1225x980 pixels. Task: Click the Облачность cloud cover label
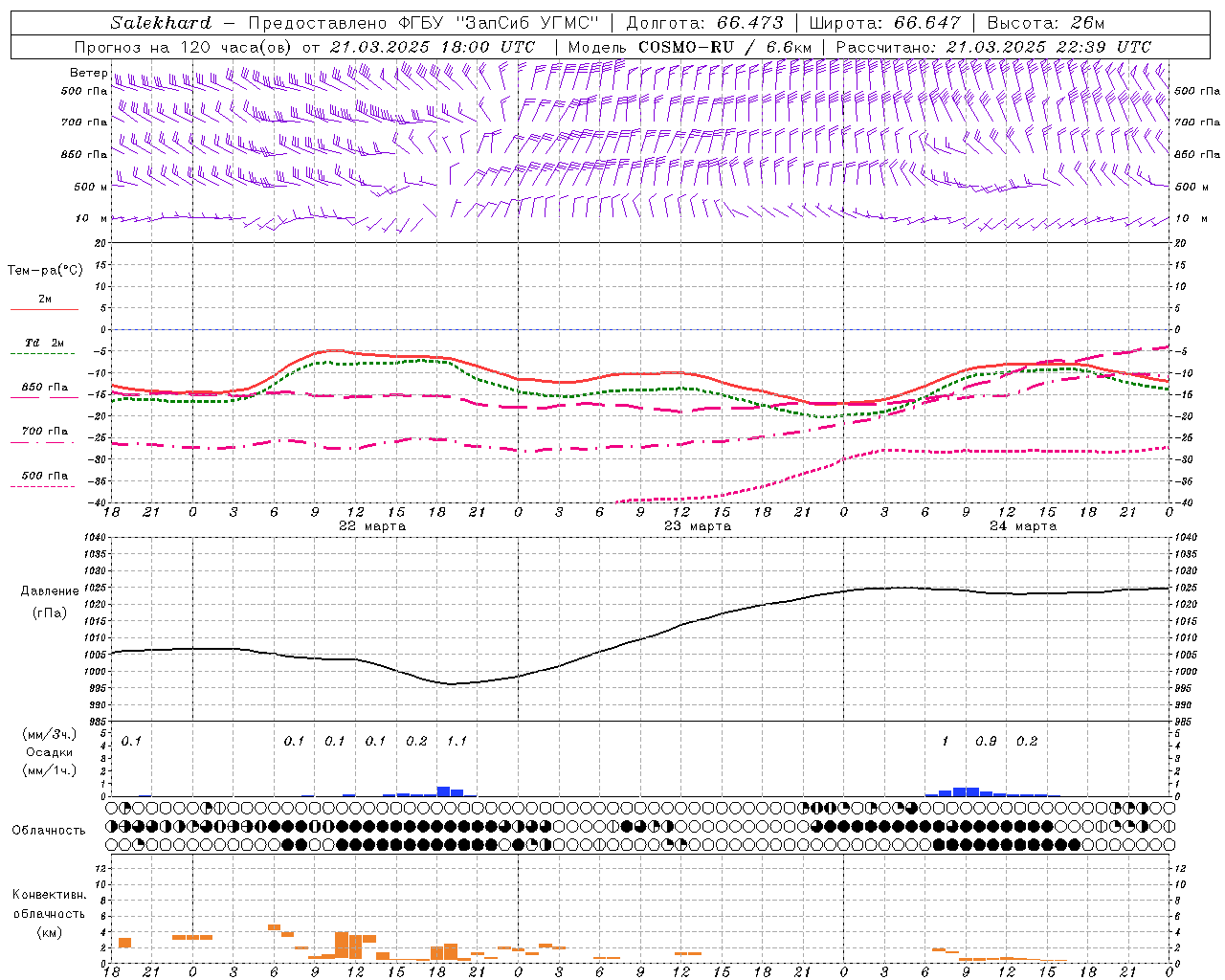[x=49, y=831]
